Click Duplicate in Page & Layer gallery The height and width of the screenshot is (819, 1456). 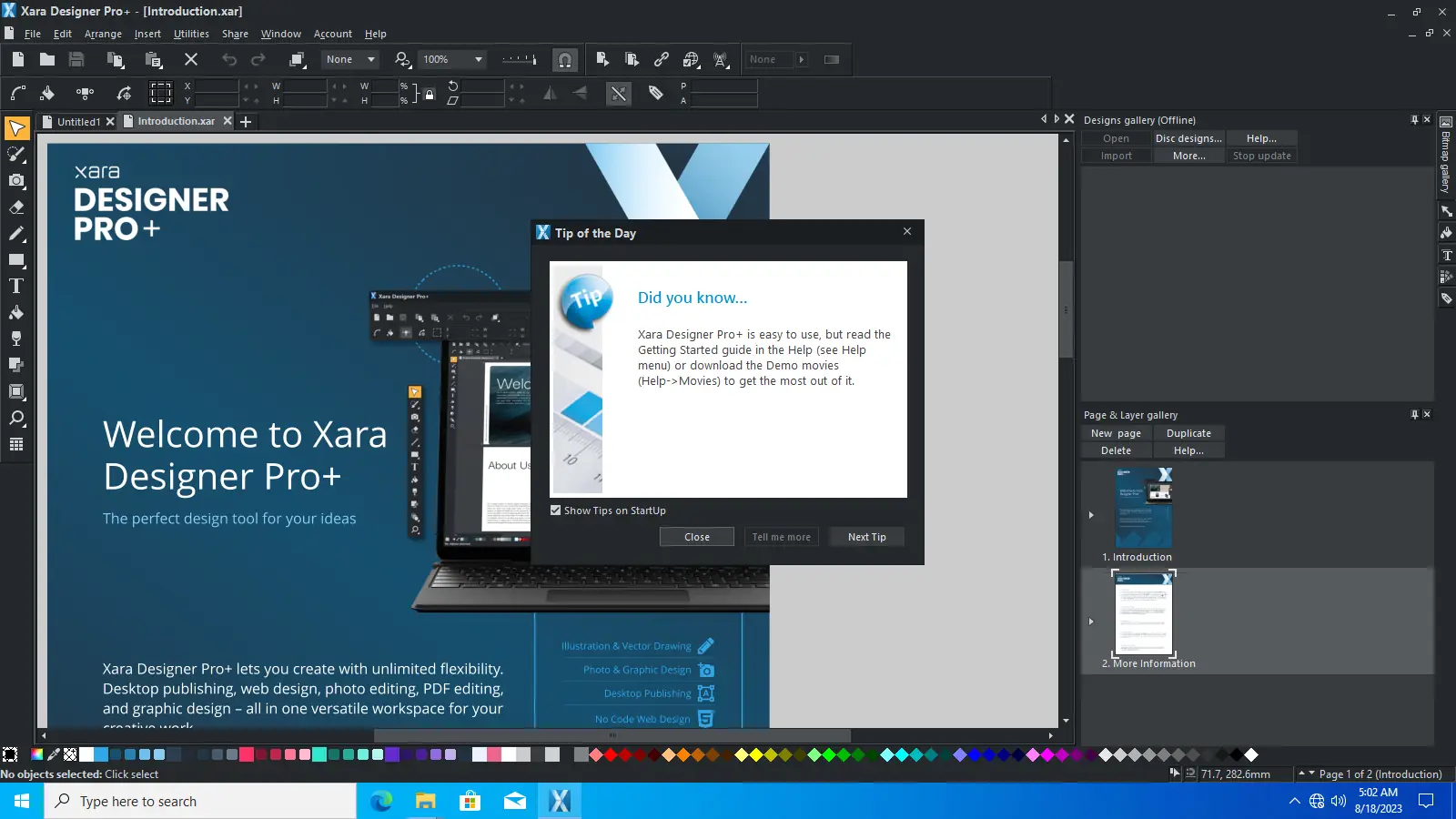(1188, 433)
